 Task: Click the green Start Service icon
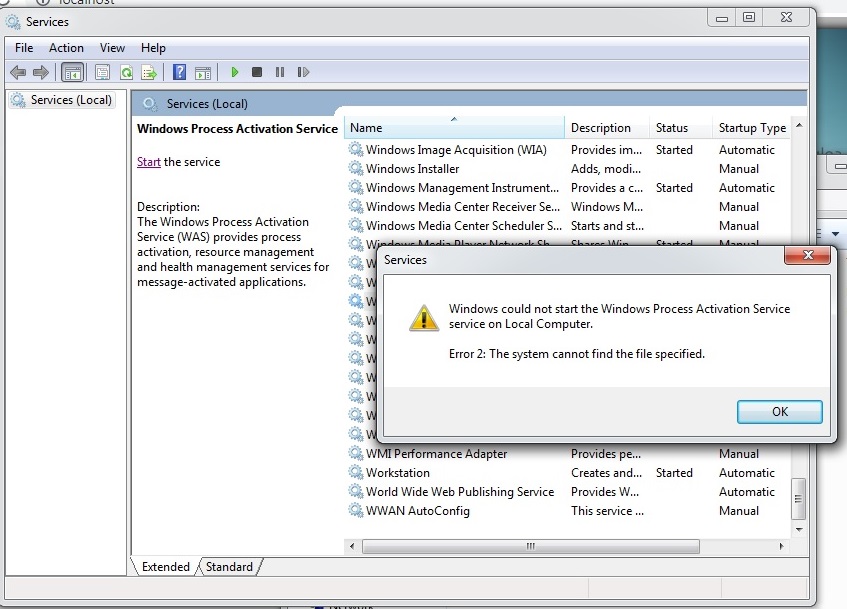point(234,72)
